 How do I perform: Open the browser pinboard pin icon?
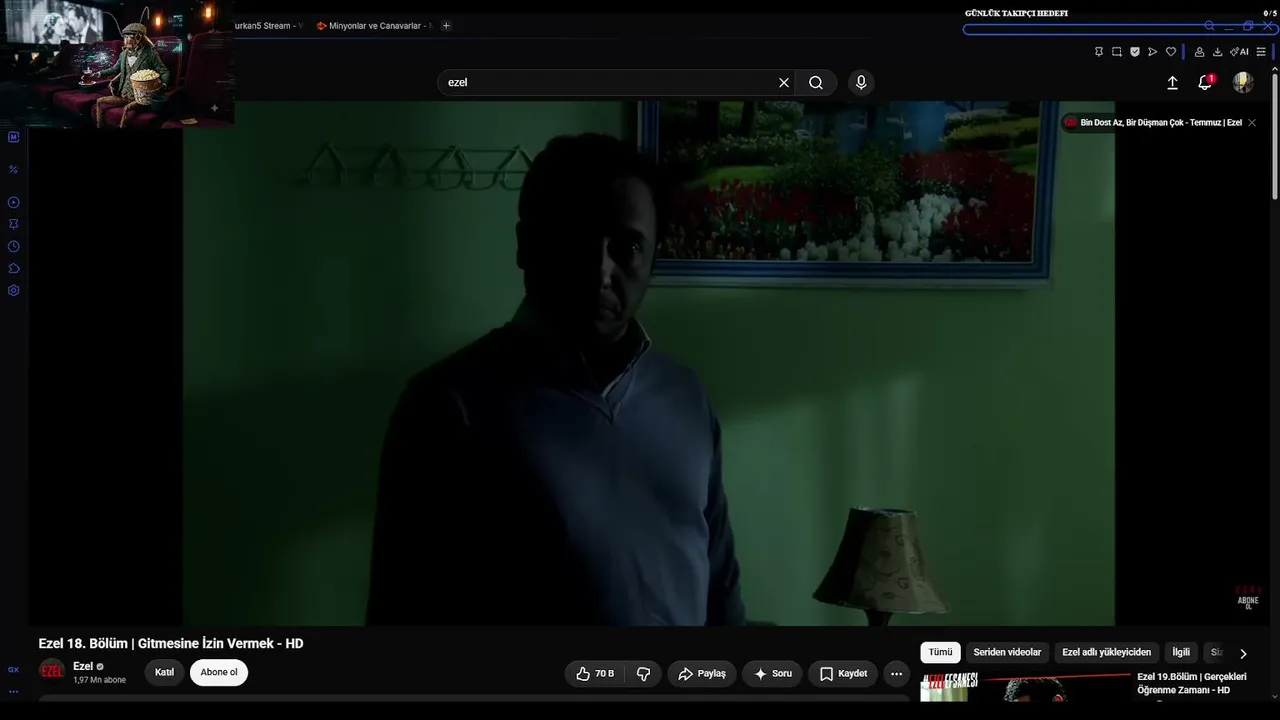[1099, 52]
